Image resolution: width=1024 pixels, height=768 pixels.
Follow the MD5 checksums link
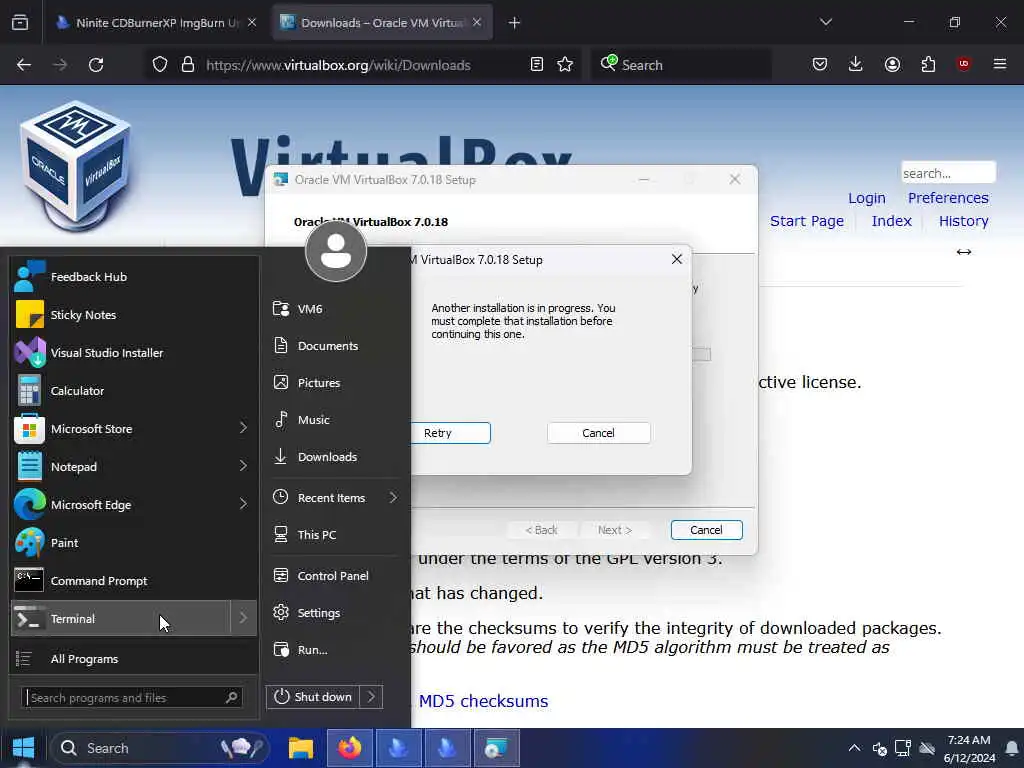click(x=483, y=701)
